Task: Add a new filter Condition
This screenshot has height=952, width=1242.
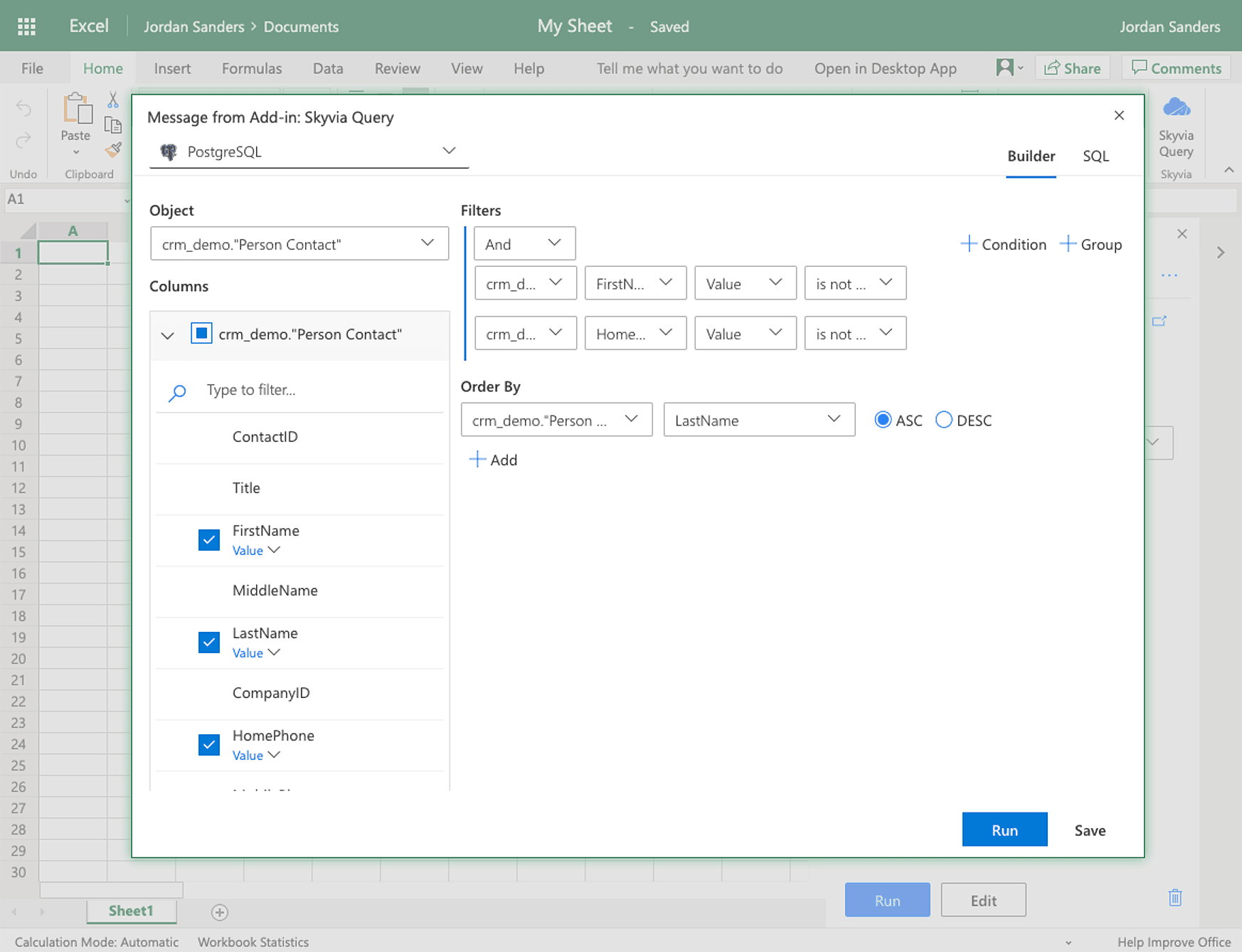Action: (1004, 244)
